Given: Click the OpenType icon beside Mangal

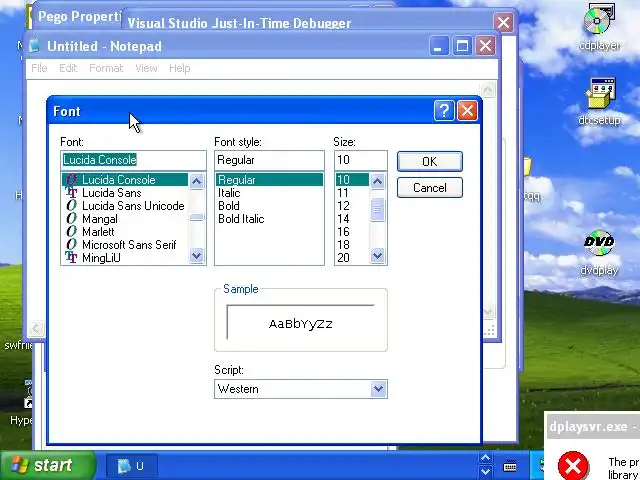Looking at the screenshot, I should click(x=71, y=219).
